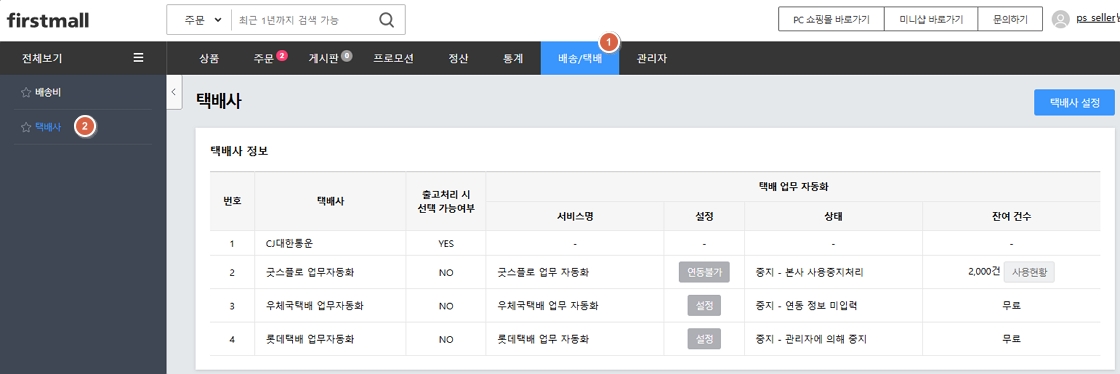The image size is (1120, 374).
Task: Click 설정 button for 롯데택배 업무 자동화
Action: click(704, 338)
